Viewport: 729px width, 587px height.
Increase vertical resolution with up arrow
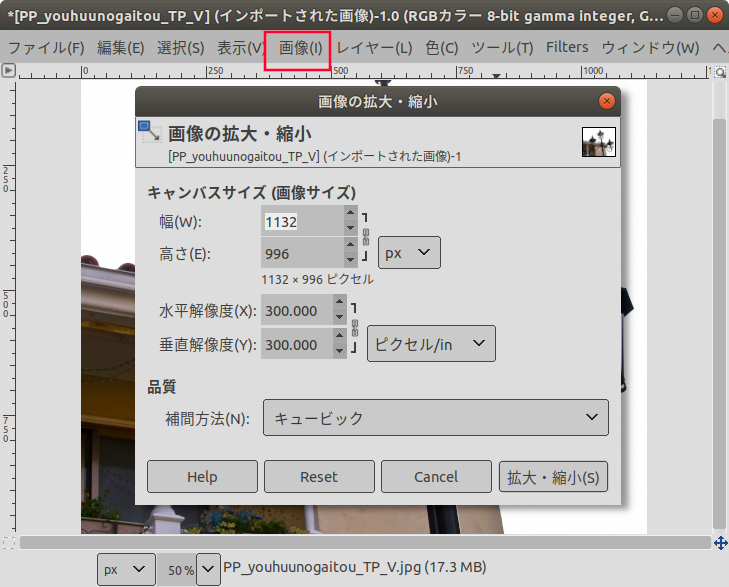point(340,336)
